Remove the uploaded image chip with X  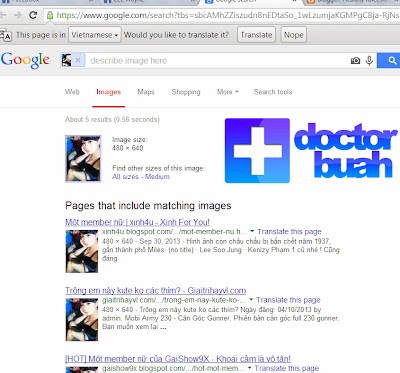(x=78, y=60)
